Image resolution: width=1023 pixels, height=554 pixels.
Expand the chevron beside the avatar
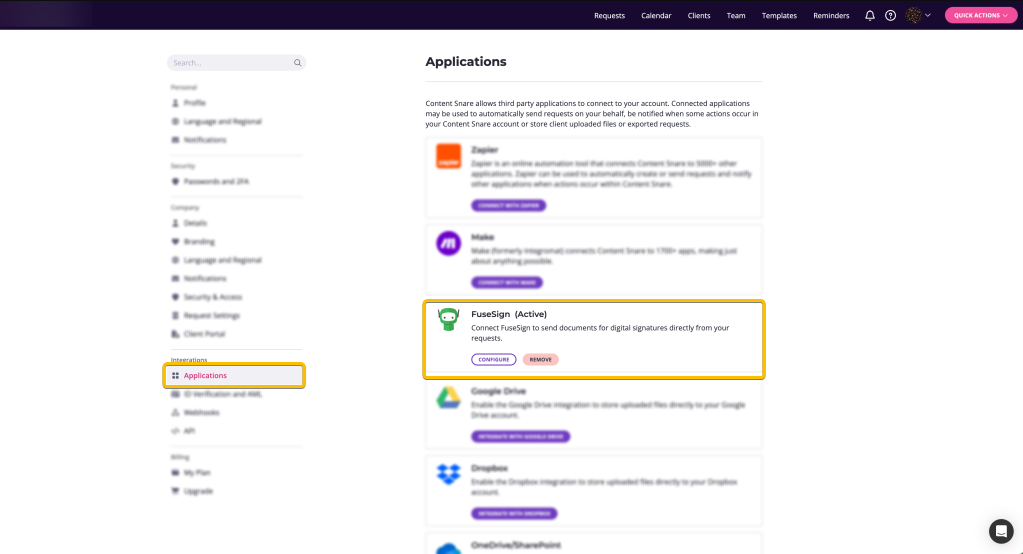tap(928, 16)
